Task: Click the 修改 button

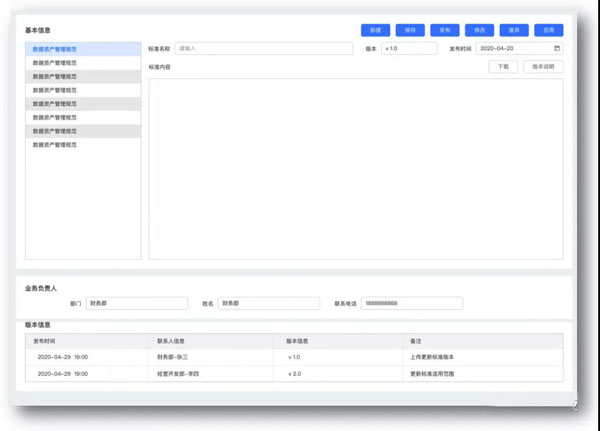Action: tap(479, 30)
